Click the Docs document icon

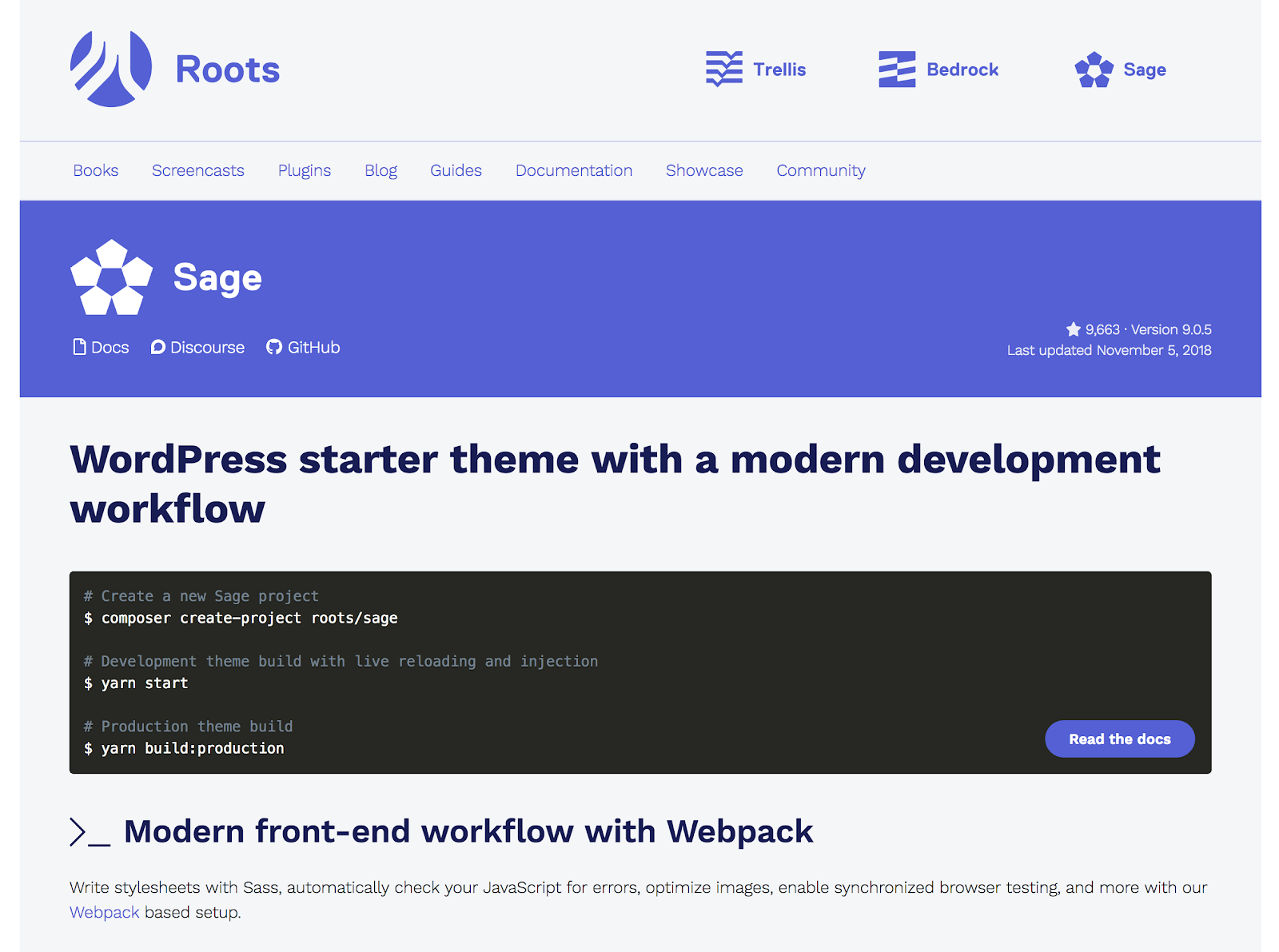click(79, 347)
